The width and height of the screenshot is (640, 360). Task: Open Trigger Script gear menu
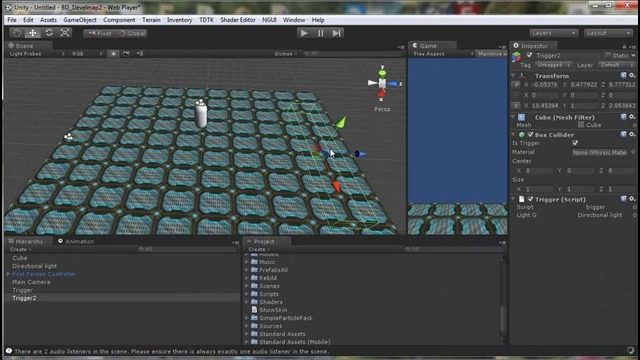coord(632,199)
